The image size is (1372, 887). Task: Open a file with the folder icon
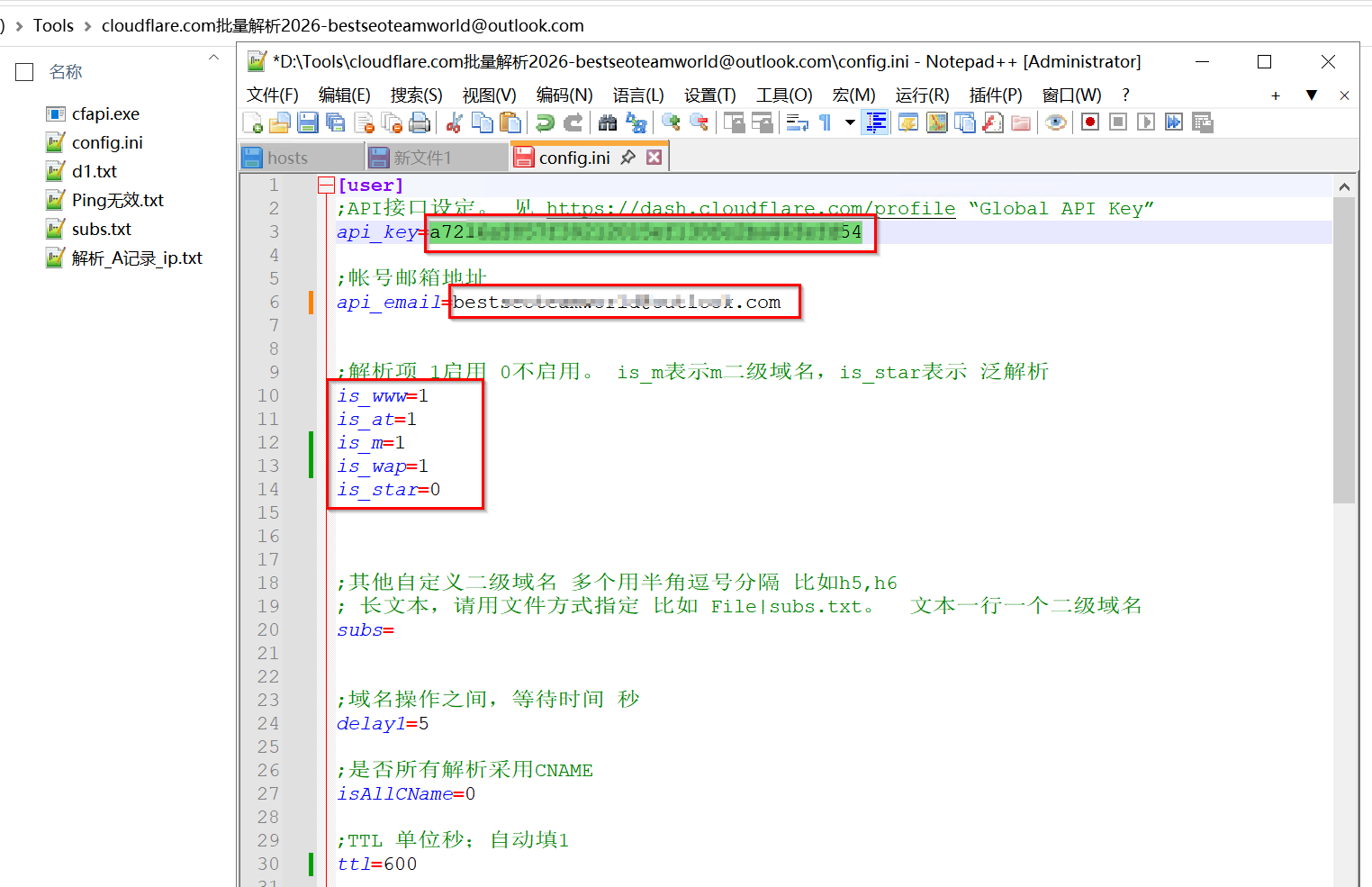[x=280, y=122]
